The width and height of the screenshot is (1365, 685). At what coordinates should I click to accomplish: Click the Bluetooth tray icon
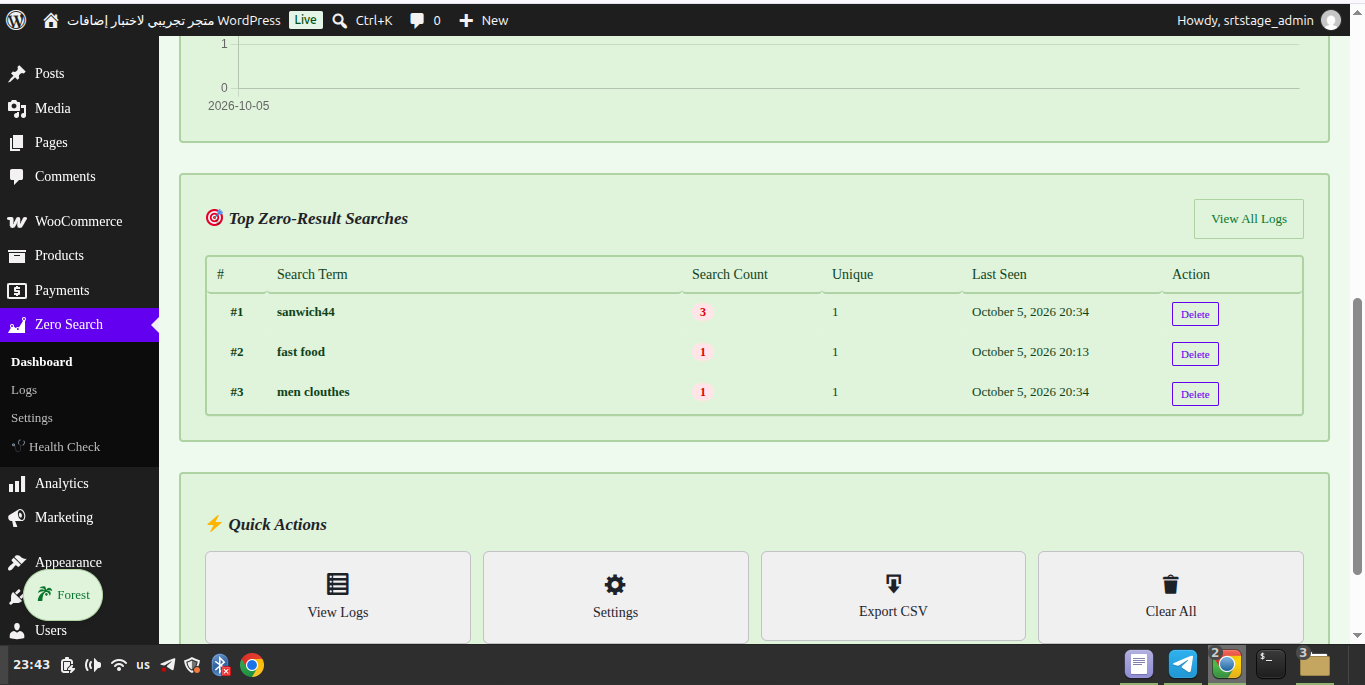[221, 665]
